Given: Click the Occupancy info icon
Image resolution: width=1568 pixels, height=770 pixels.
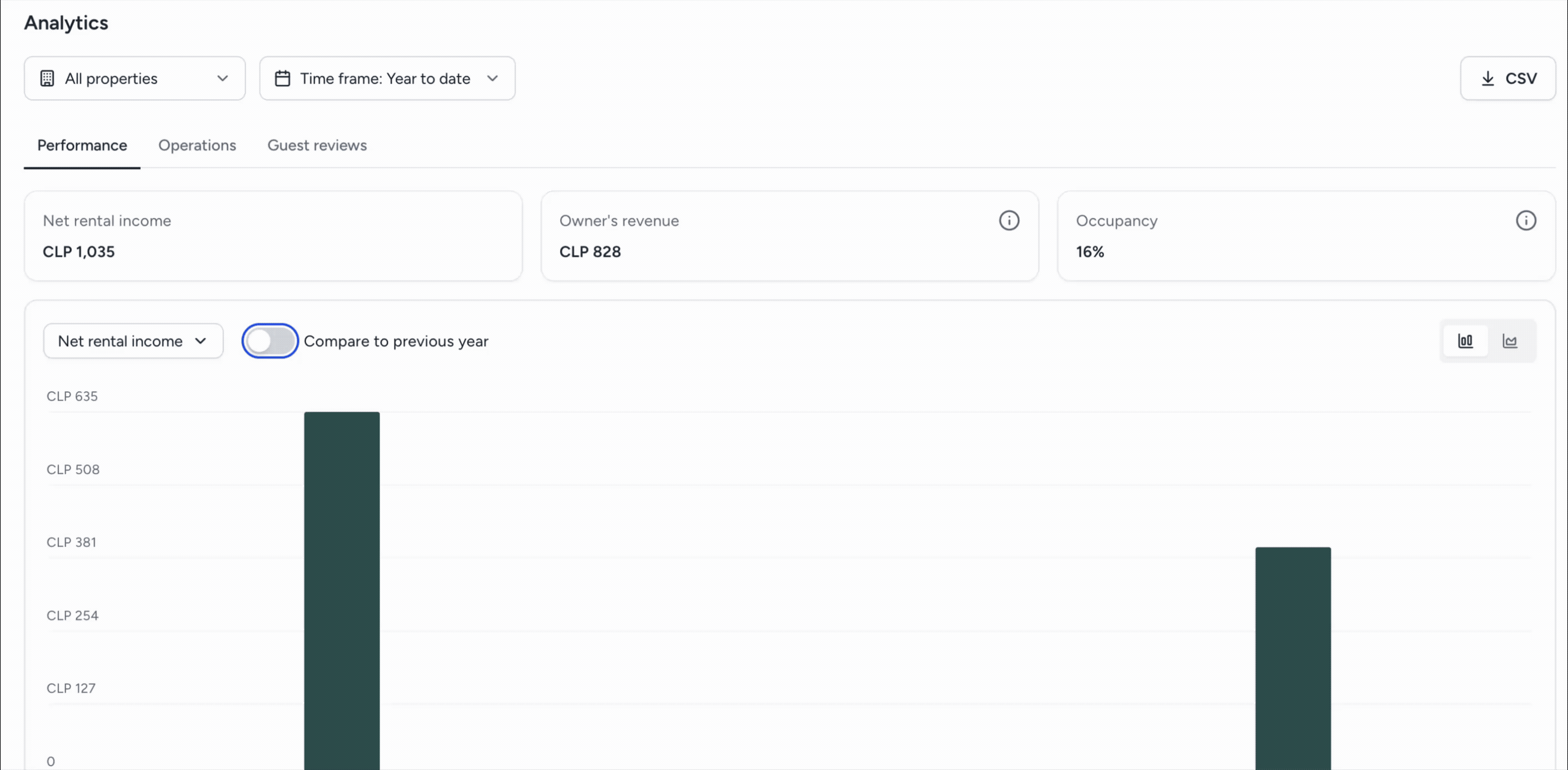Looking at the screenshot, I should 1525,221.
